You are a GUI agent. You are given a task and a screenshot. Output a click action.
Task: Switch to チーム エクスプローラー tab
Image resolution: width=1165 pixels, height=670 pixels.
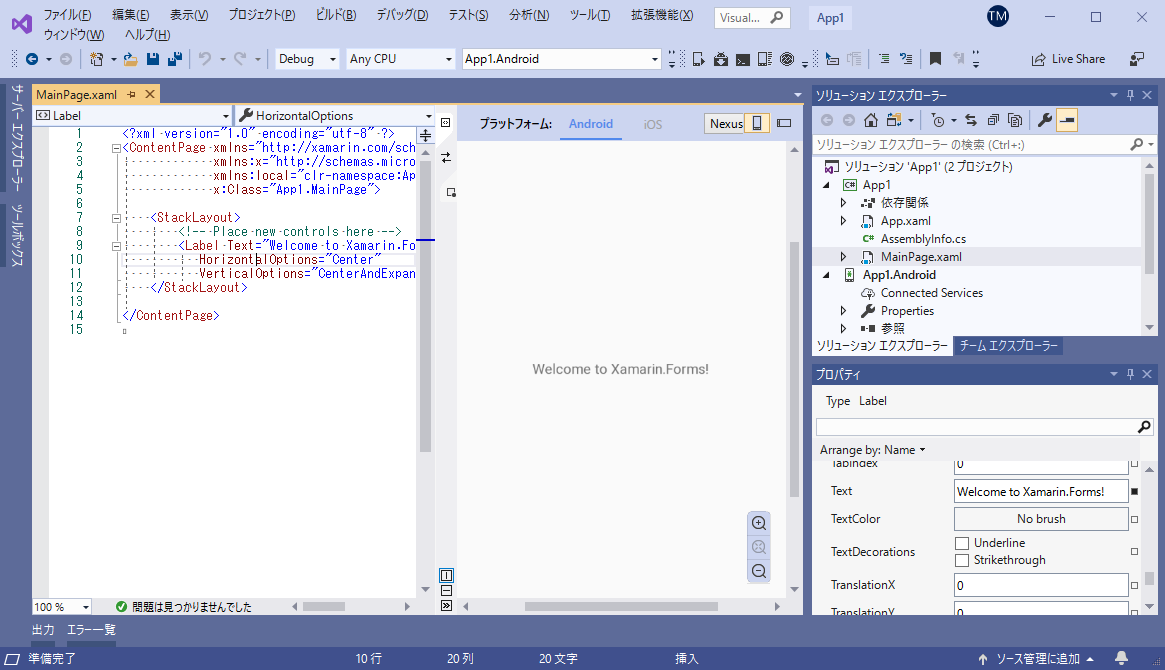1008,345
